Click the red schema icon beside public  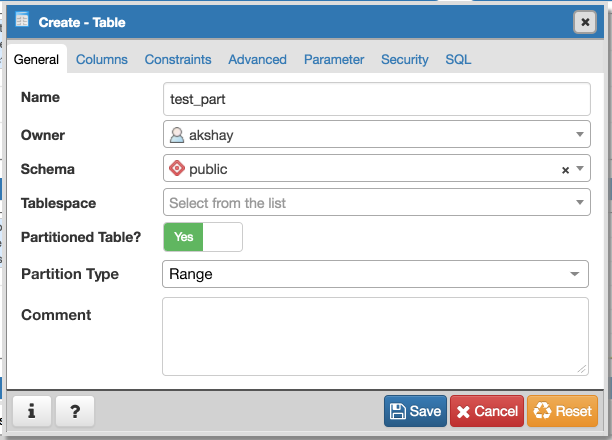(177, 169)
